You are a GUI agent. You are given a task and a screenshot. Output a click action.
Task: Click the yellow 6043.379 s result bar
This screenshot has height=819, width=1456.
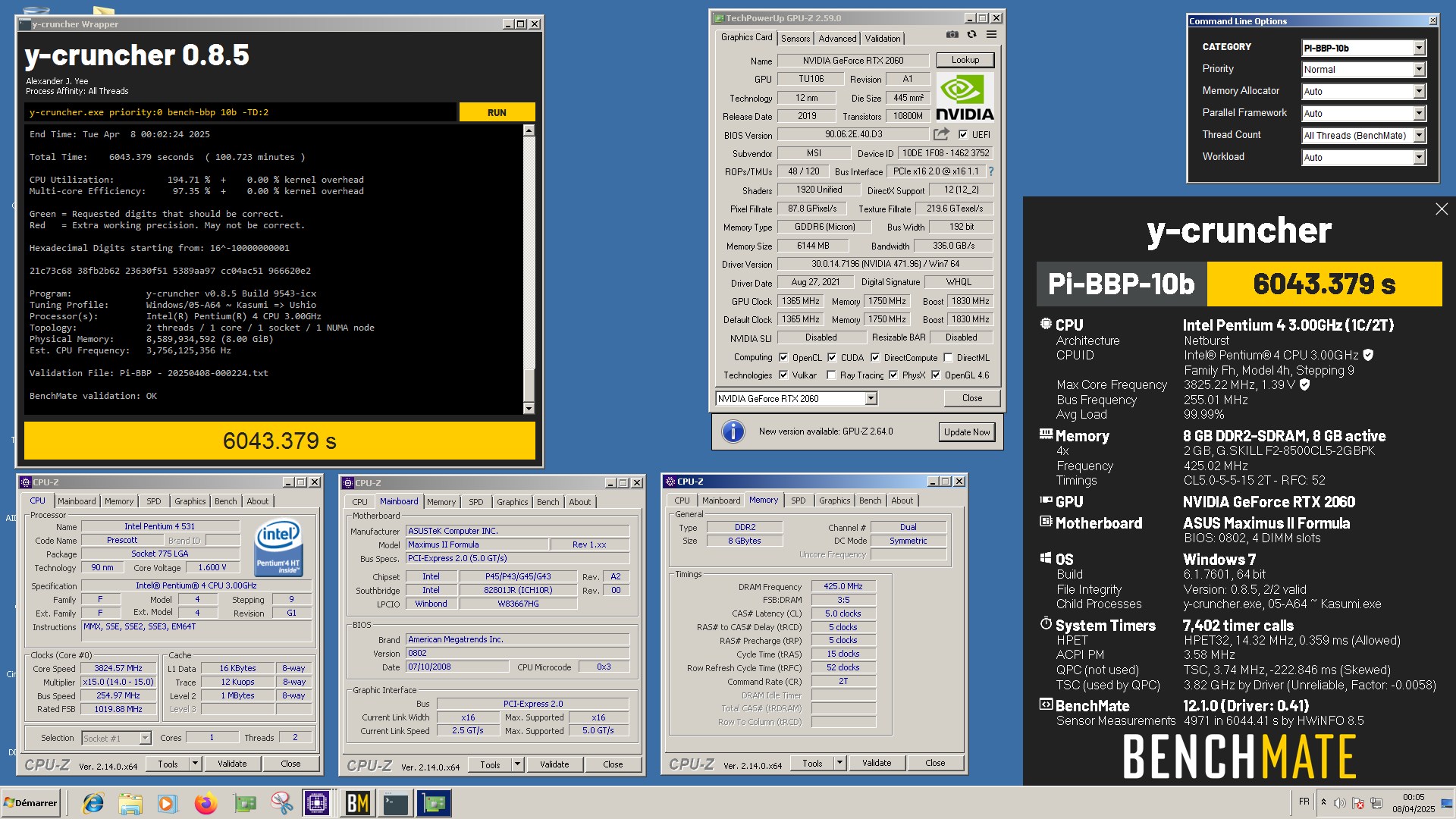coord(280,441)
